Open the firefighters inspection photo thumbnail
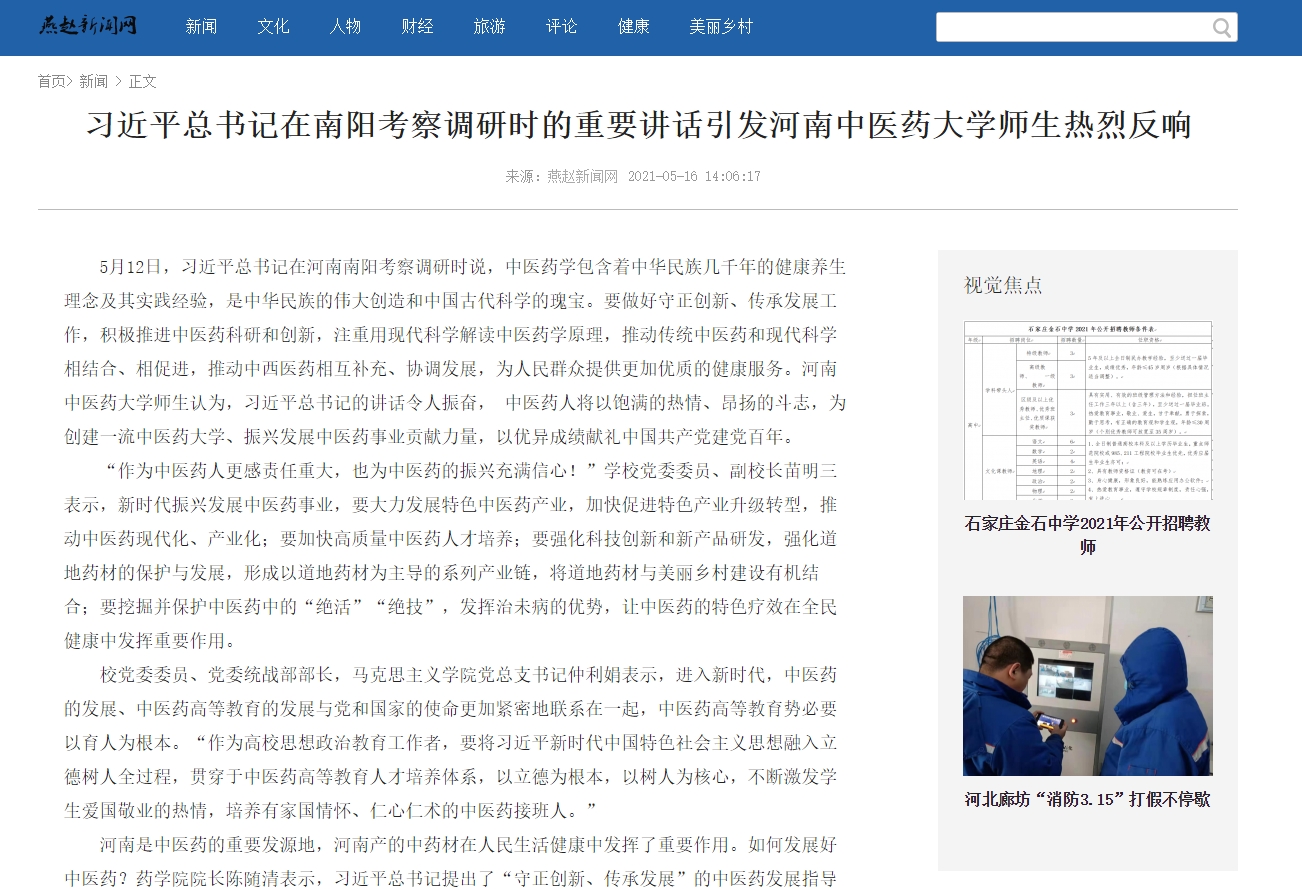 point(1087,685)
